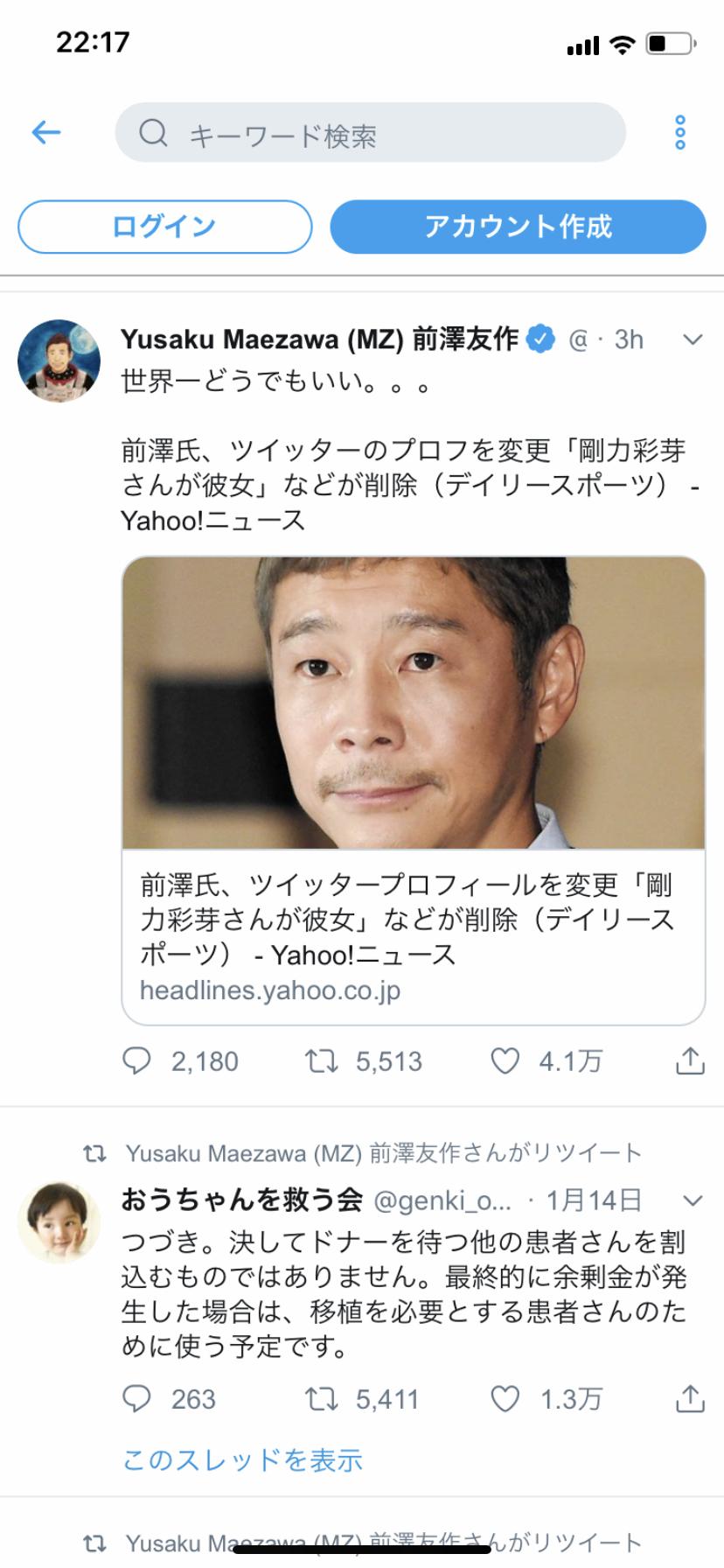Open Yusaku Maezawa's profile avatar
This screenshot has height=1568, width=724.
point(59,360)
